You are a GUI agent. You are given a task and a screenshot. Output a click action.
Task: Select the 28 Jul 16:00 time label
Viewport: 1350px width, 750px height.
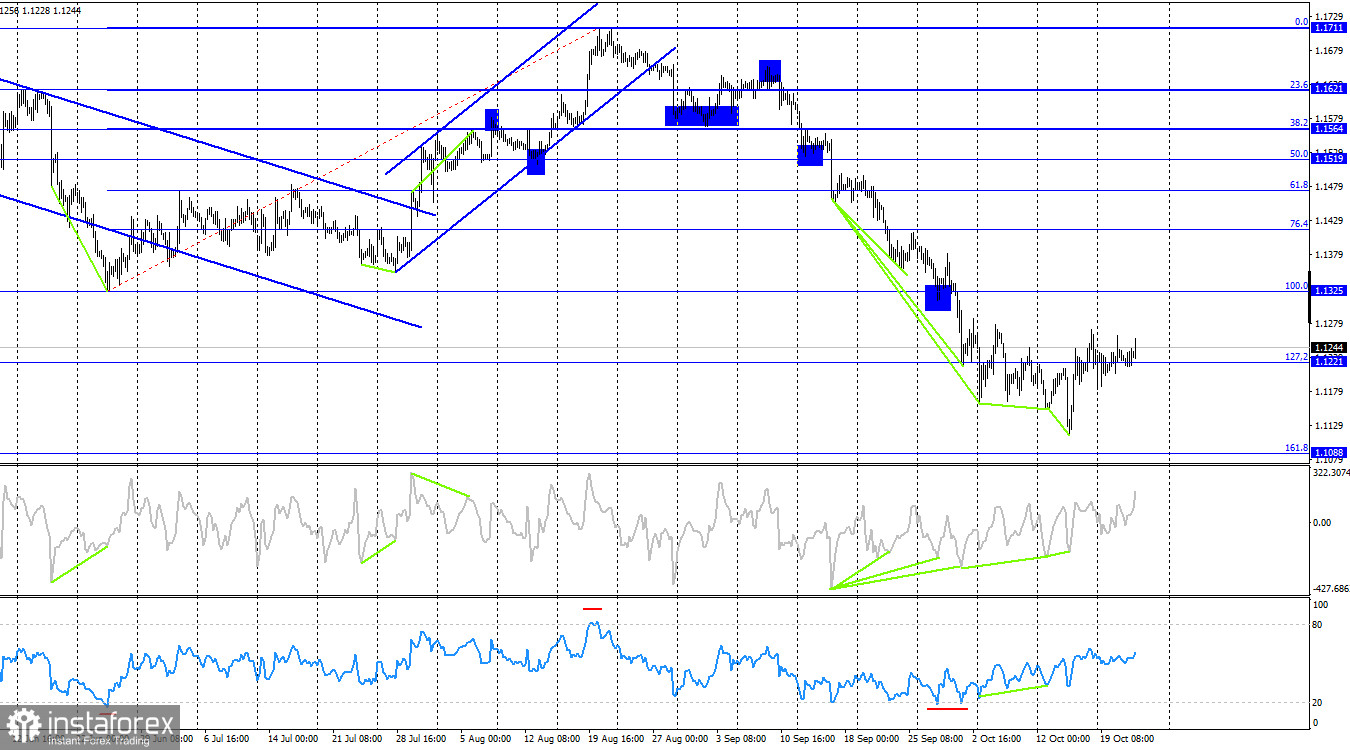click(x=420, y=739)
